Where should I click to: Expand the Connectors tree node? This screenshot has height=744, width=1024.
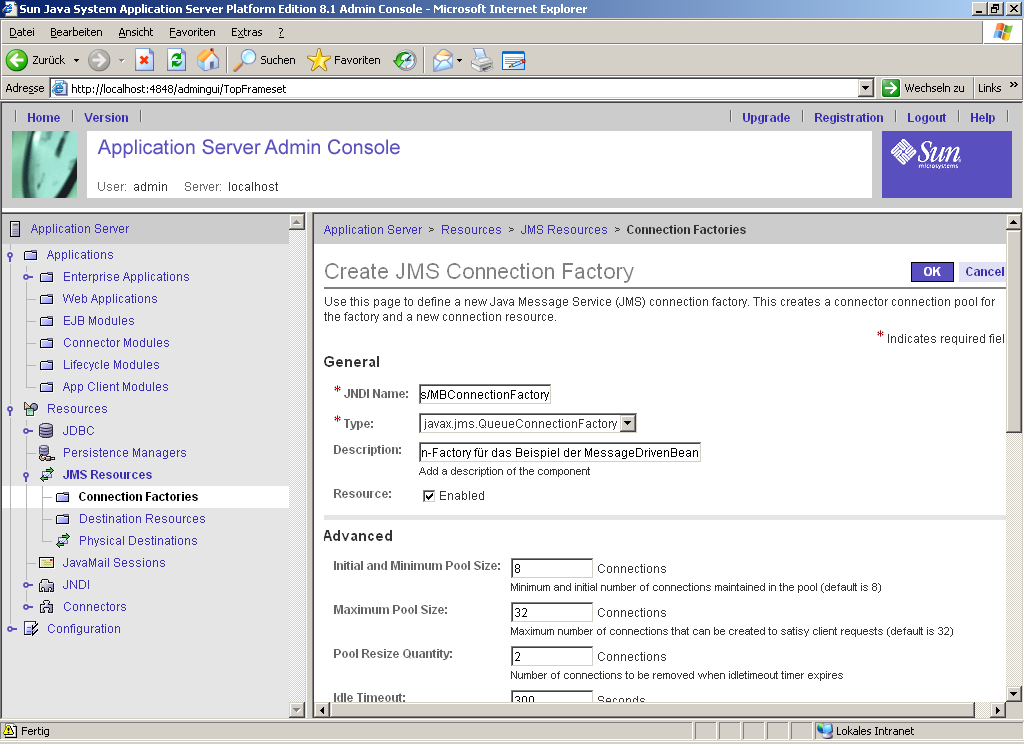coord(27,607)
